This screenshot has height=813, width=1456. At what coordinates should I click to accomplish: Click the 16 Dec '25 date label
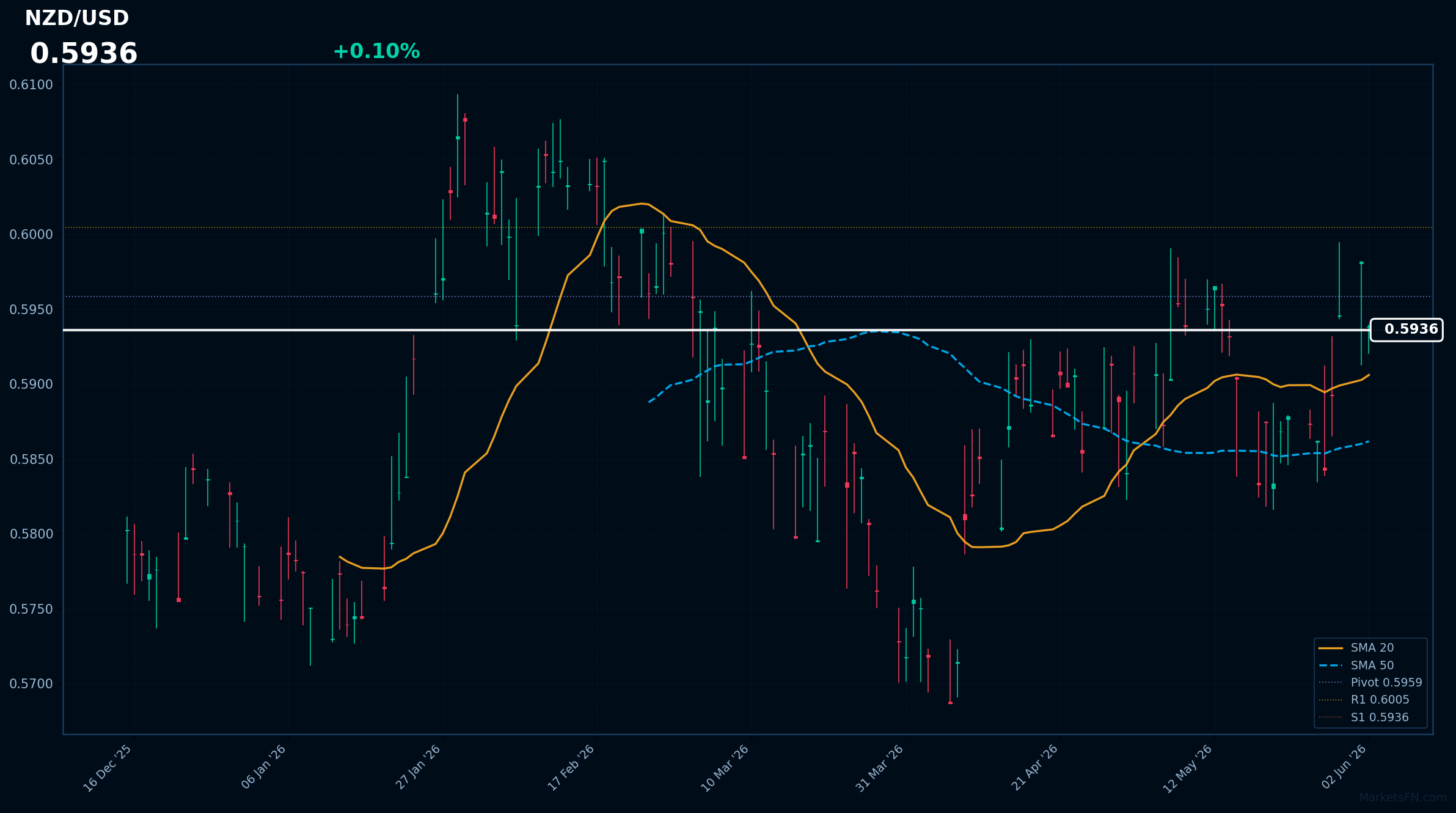(x=108, y=768)
